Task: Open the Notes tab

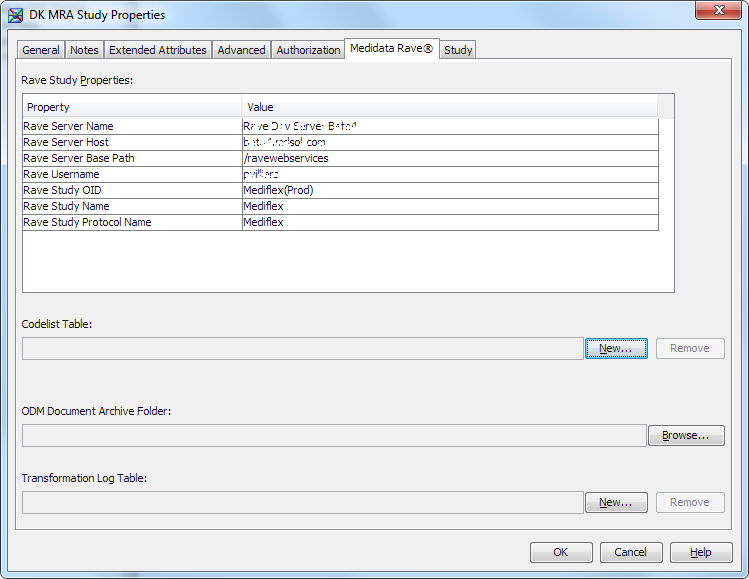Action: pyautogui.click(x=84, y=50)
